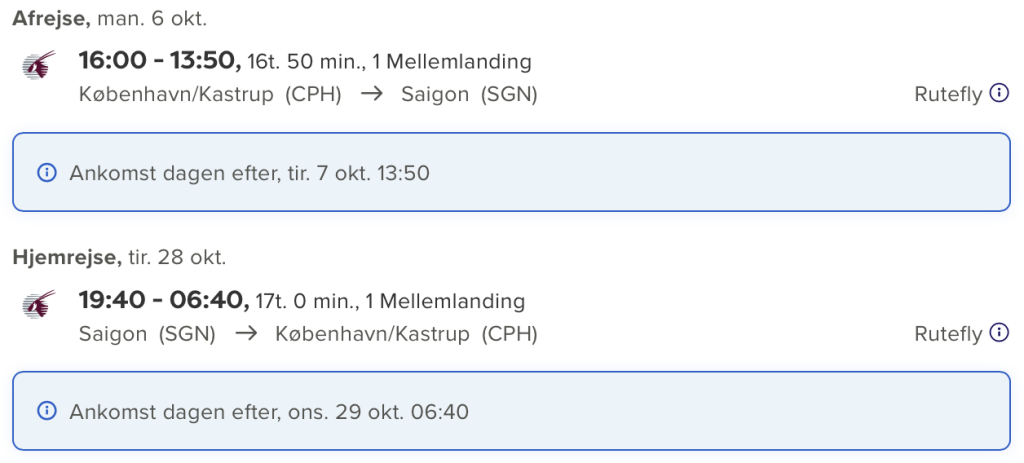Click the 'Ankomst dagen efter, tir. 7 okt.' notice
Image resolution: width=1024 pixels, height=463 pixels.
pyautogui.click(x=511, y=172)
